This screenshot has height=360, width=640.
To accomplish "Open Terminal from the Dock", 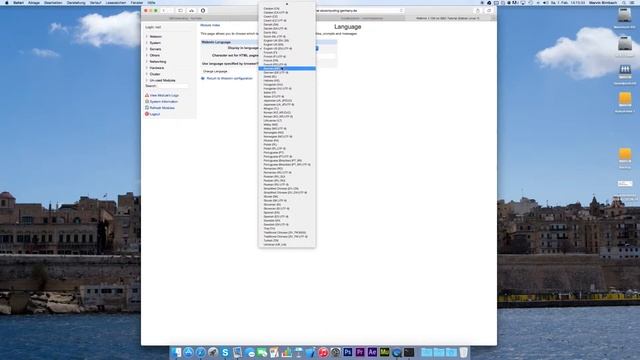I will click(409, 352).
